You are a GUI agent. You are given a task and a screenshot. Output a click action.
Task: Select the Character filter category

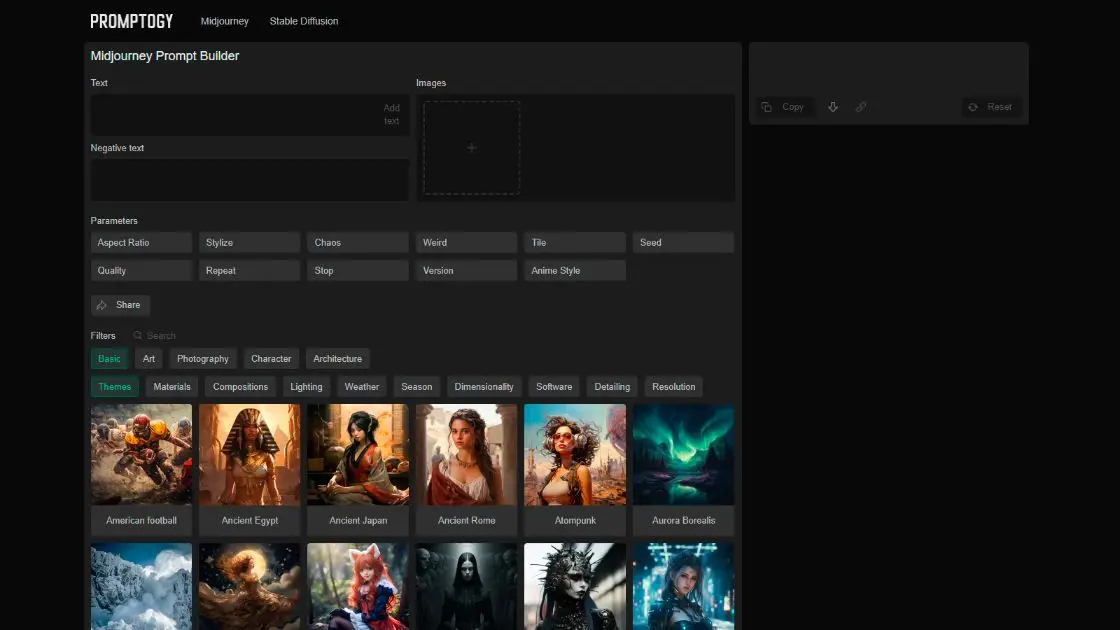click(x=271, y=359)
